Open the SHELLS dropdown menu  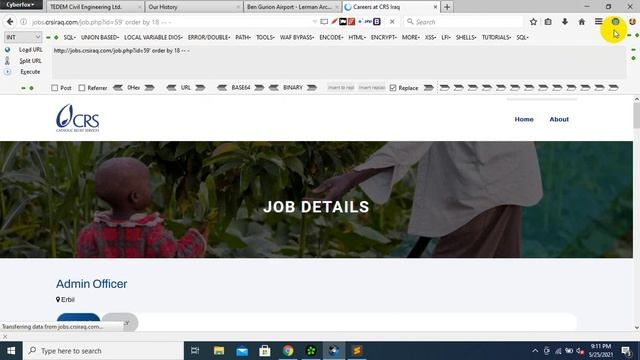tap(466, 37)
